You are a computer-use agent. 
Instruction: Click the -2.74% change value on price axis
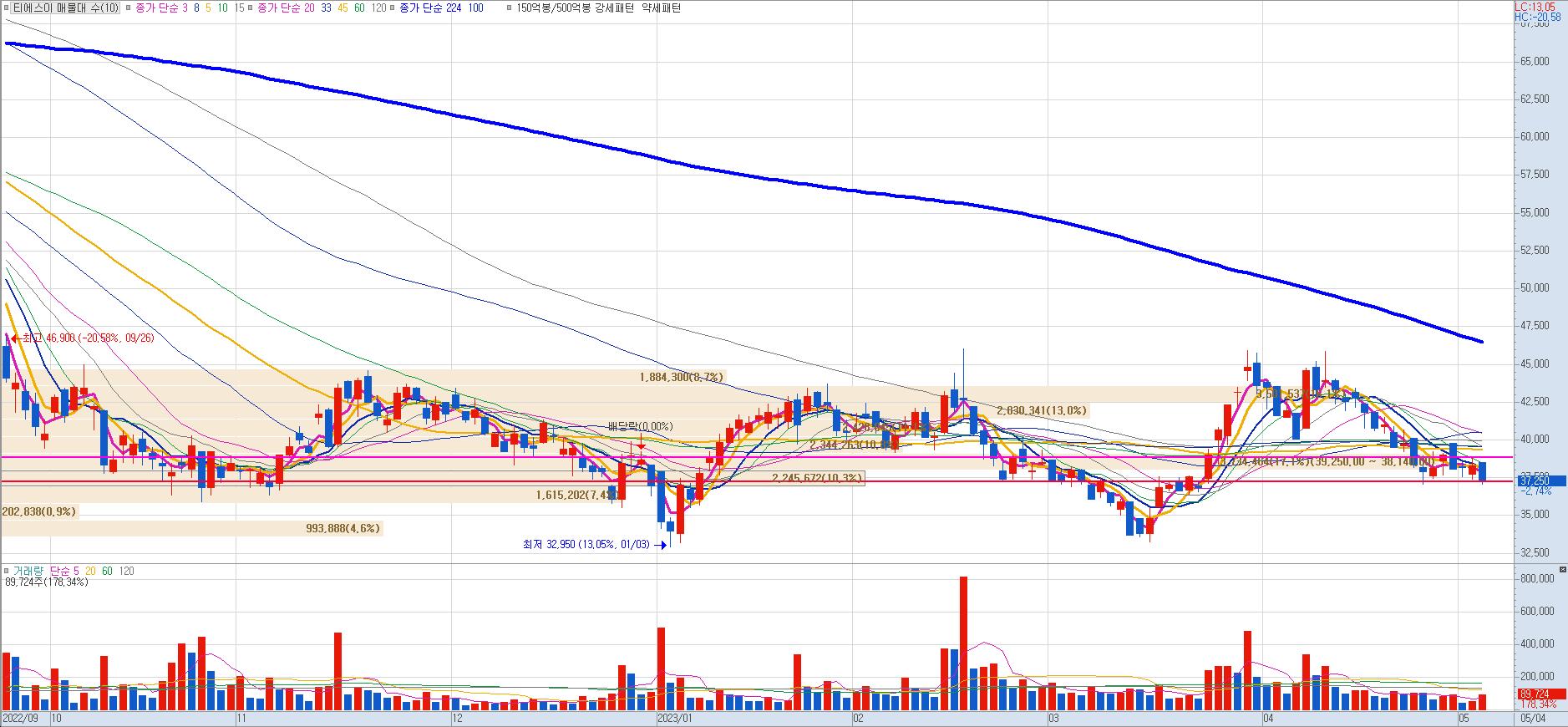[1536, 491]
